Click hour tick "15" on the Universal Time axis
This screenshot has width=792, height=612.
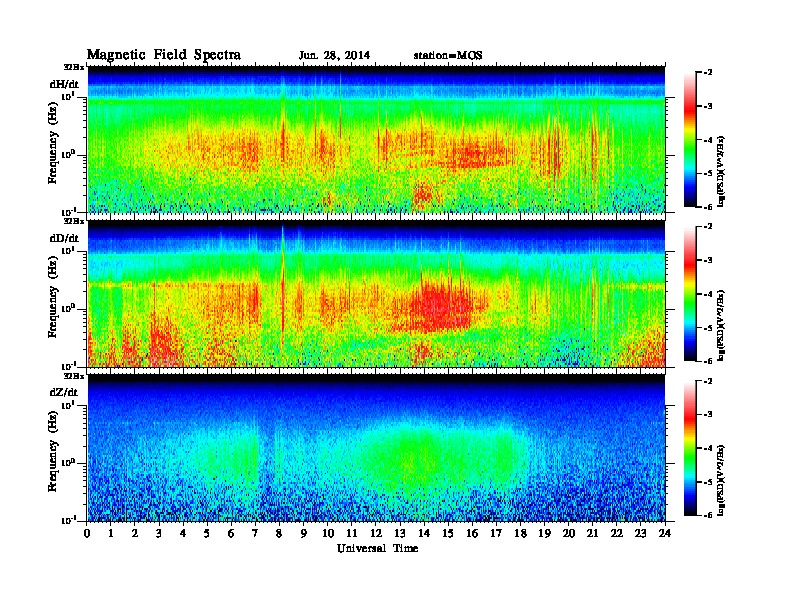click(x=449, y=534)
